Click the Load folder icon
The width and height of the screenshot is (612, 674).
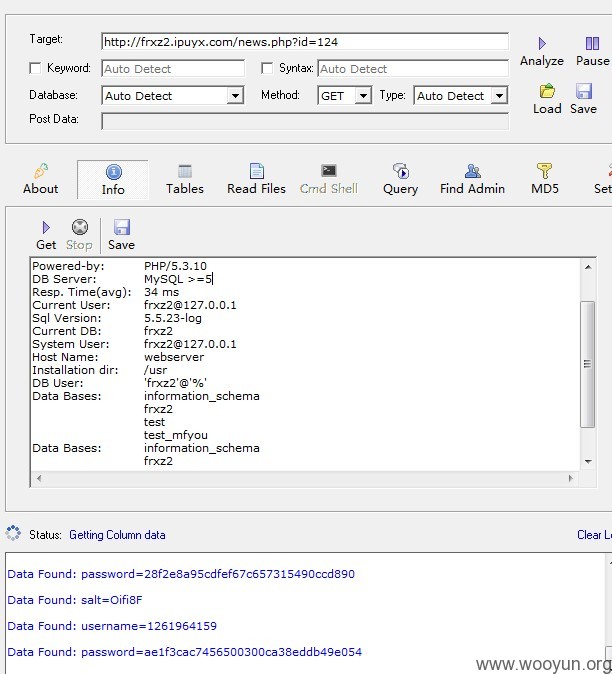coord(547,91)
